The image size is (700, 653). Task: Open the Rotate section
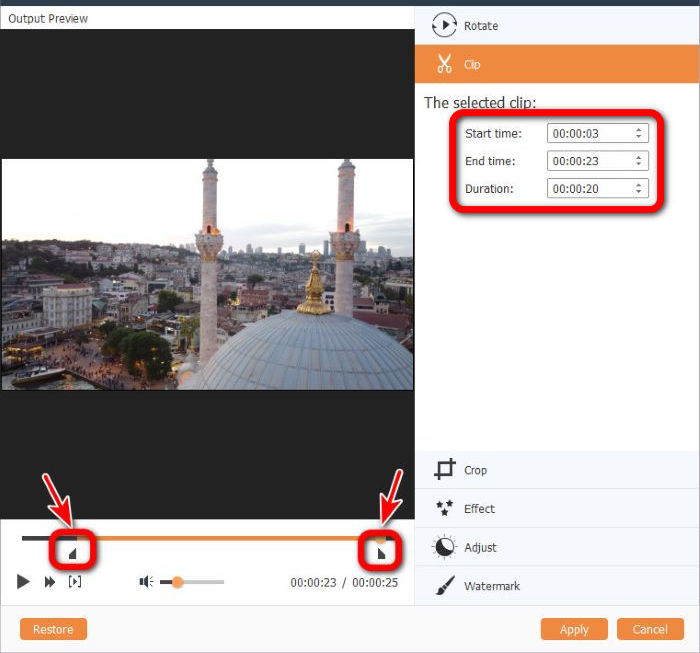(557, 25)
